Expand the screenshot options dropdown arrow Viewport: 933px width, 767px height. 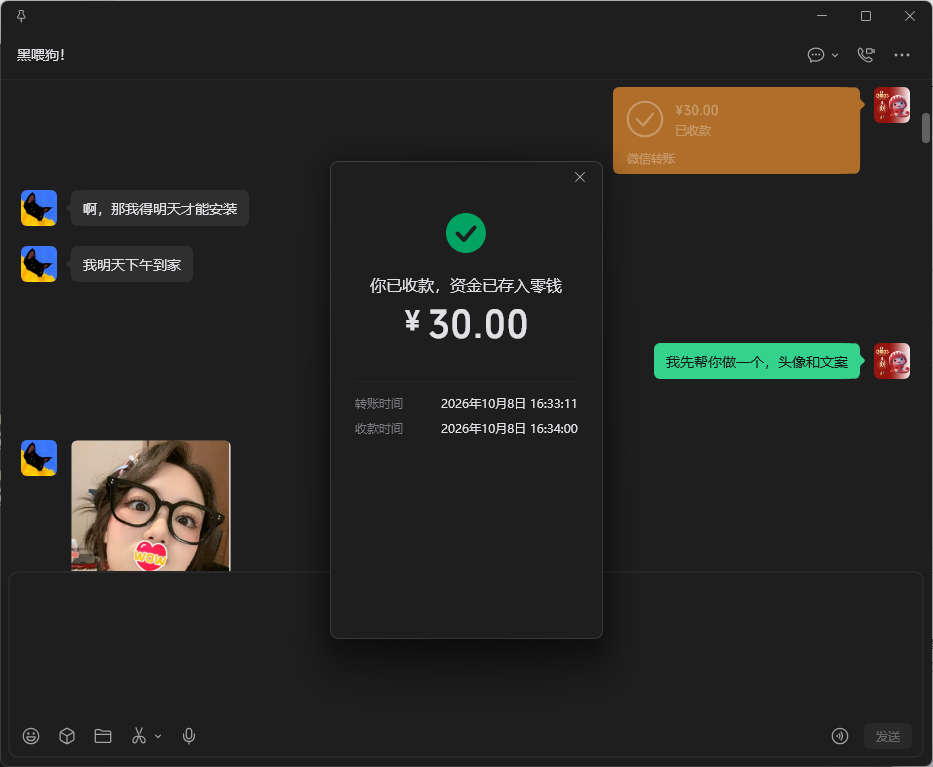pyautogui.click(x=158, y=737)
